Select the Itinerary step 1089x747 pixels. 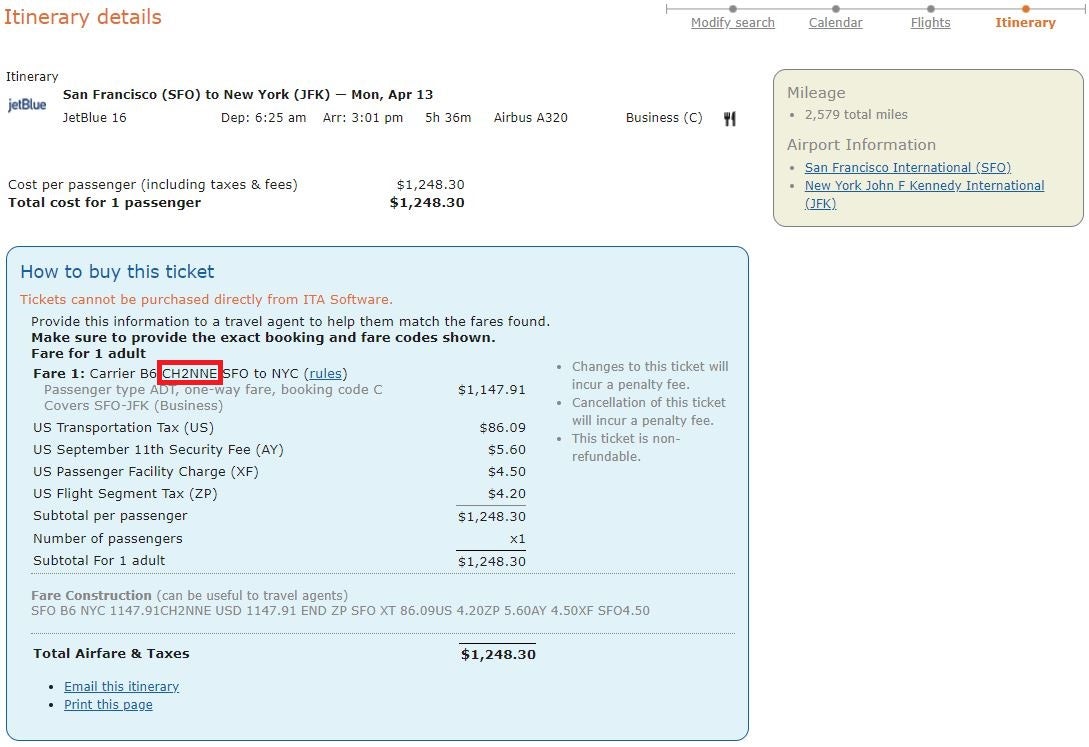point(1025,23)
